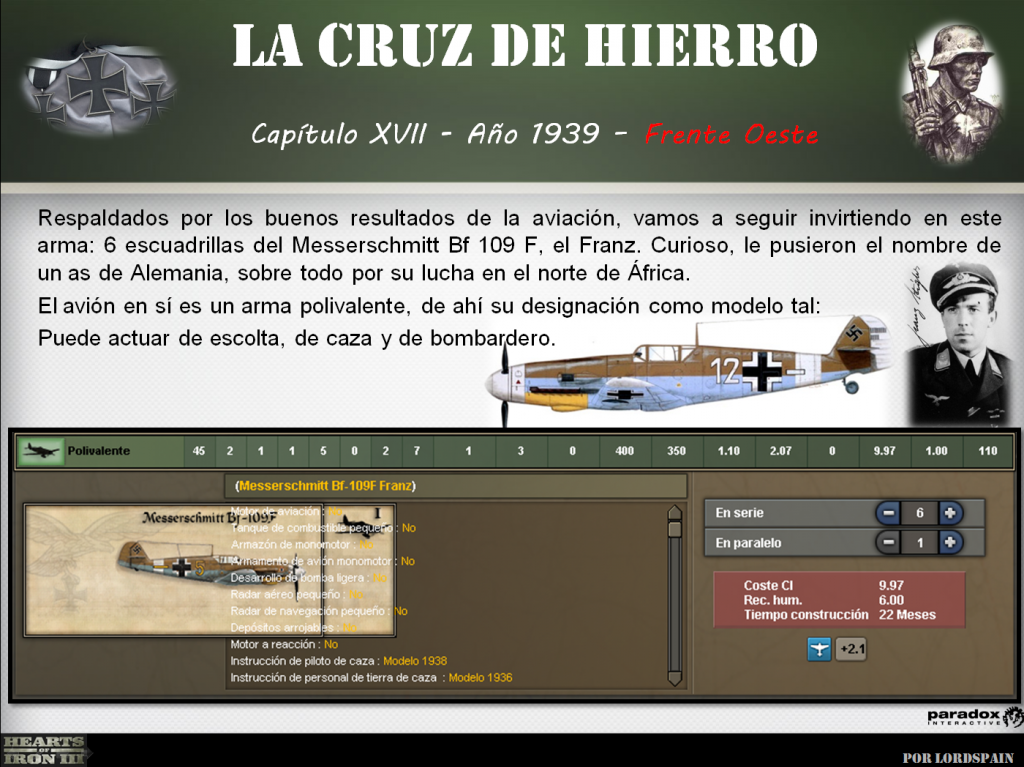Decrease the En paralelo count
Image resolution: width=1024 pixels, height=767 pixels.
pos(888,542)
